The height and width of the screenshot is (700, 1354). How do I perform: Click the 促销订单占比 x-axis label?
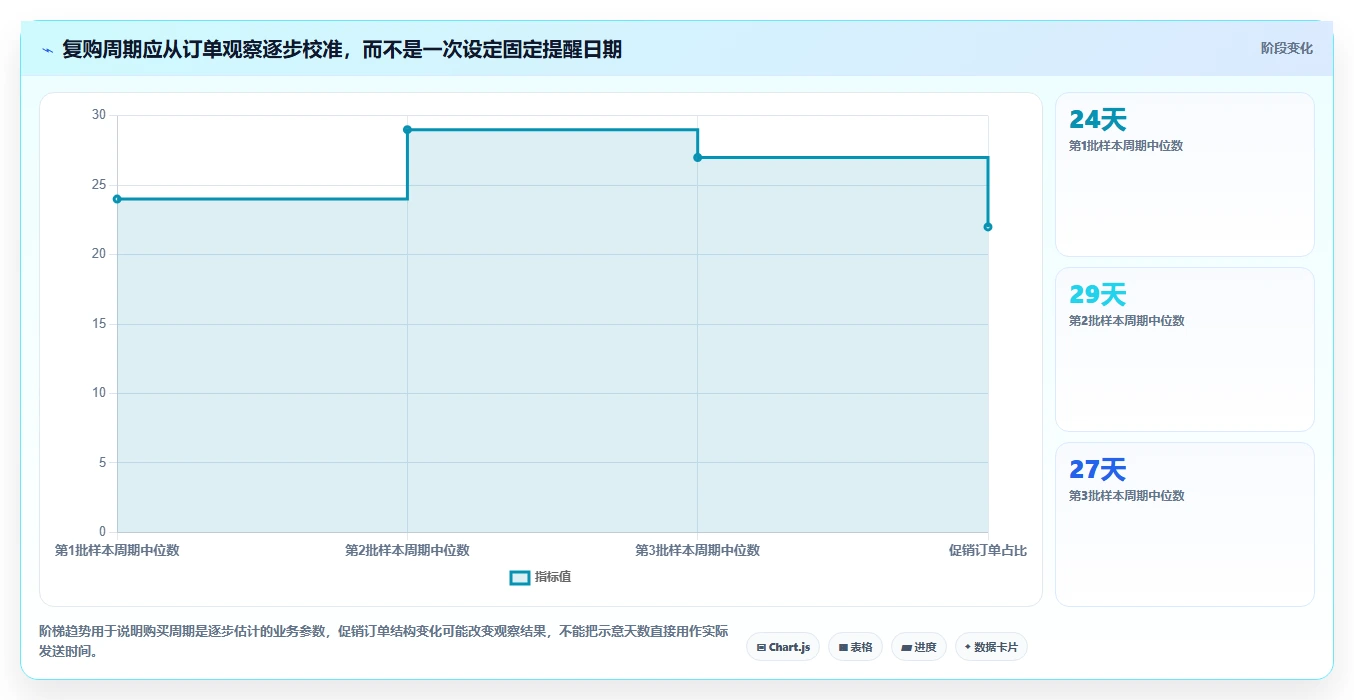point(988,550)
